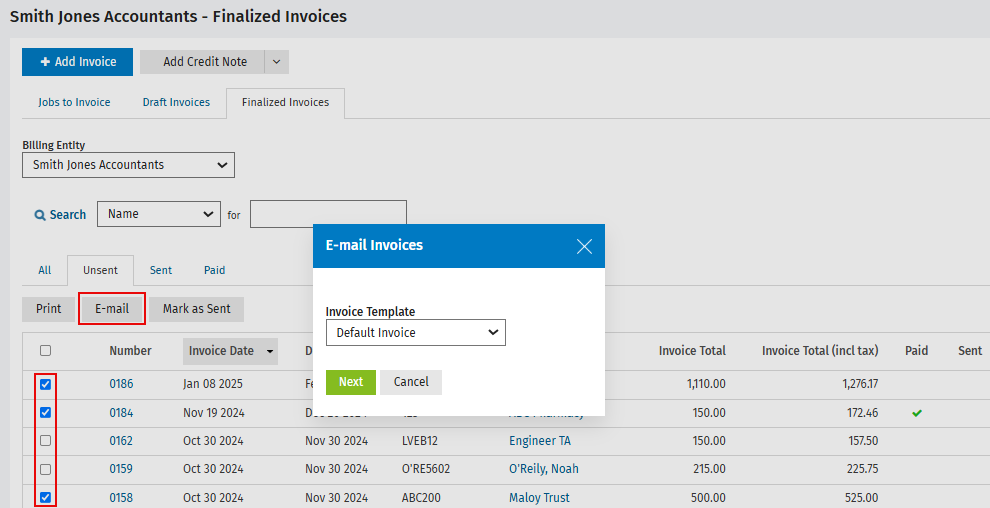990x508 pixels.
Task: Click the amount 172.46
Action: (862, 413)
